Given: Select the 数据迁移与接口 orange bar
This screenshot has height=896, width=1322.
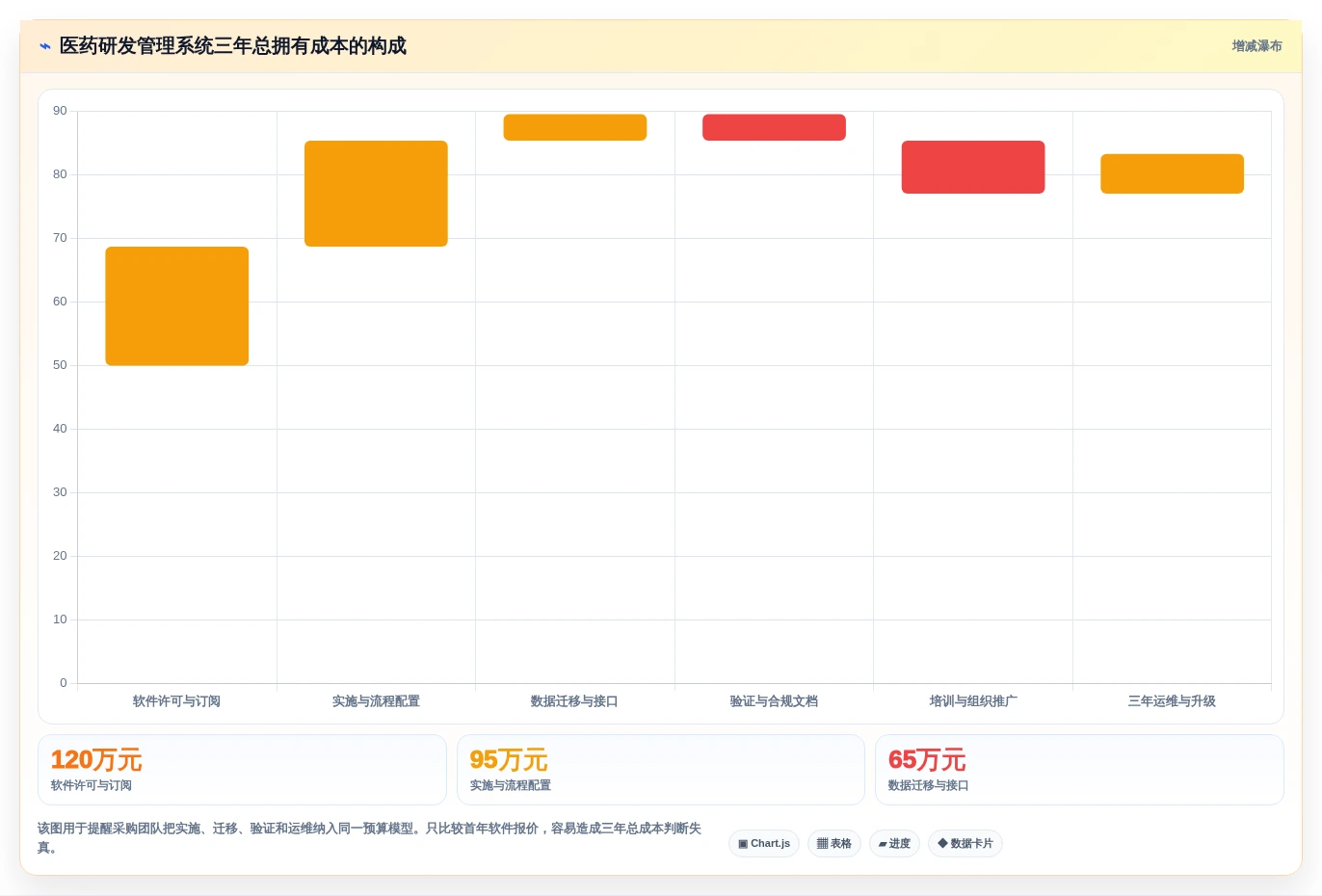Looking at the screenshot, I should (575, 127).
